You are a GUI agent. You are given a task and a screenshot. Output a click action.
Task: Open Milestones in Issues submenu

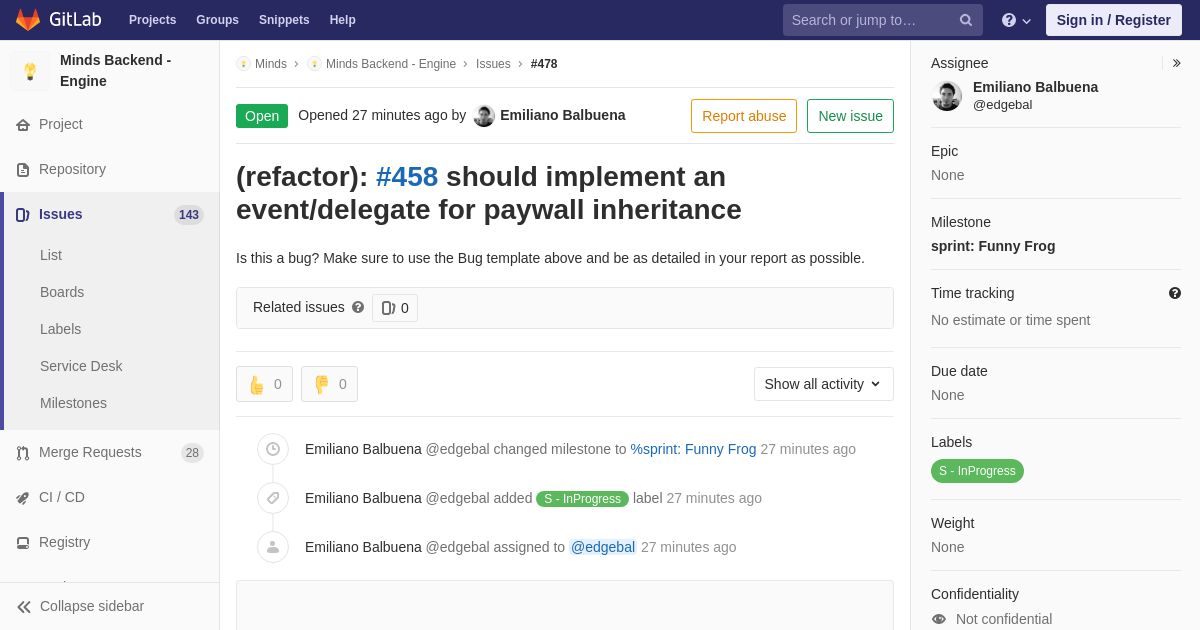(x=73, y=403)
